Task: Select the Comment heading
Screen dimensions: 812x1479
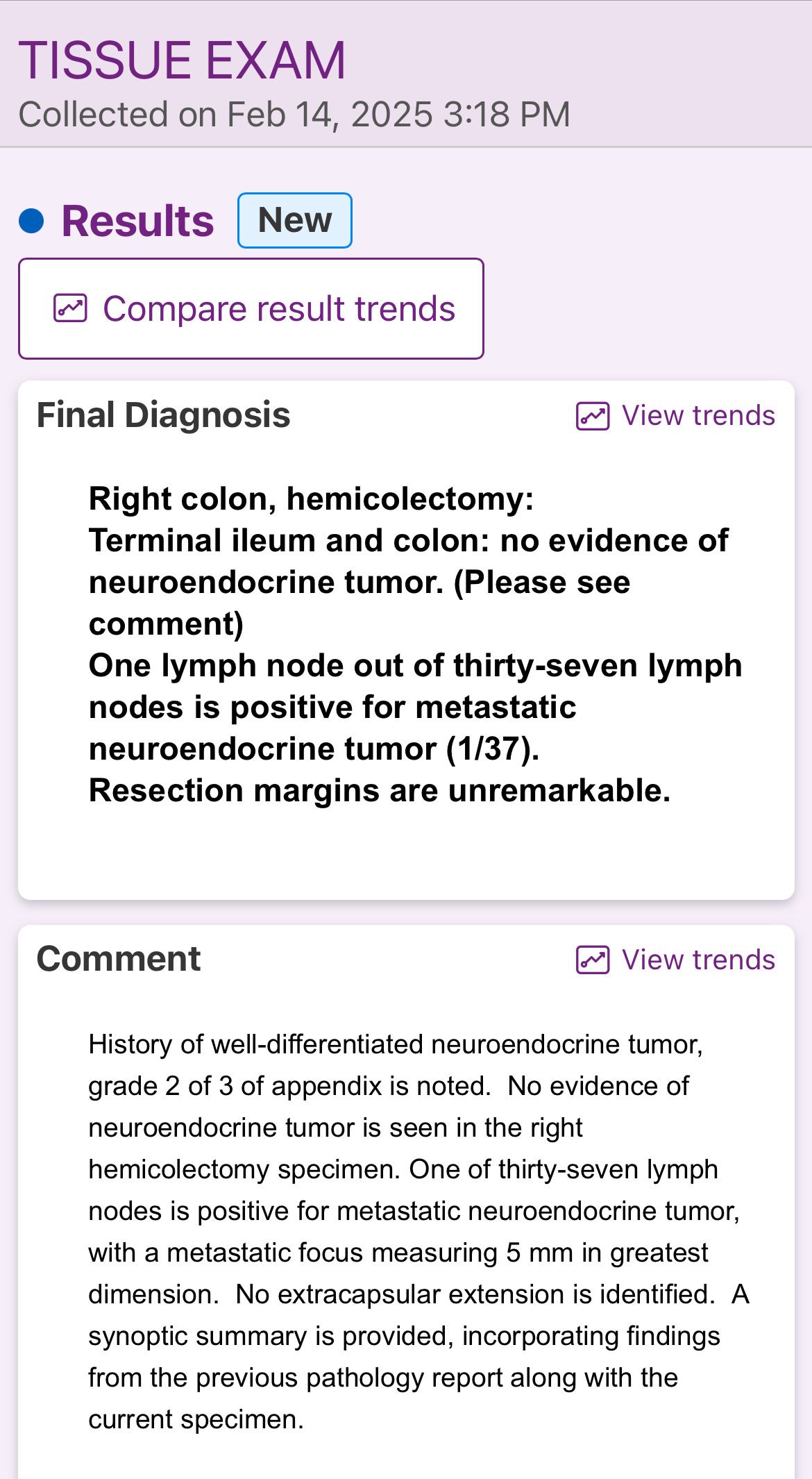Action: [x=119, y=959]
